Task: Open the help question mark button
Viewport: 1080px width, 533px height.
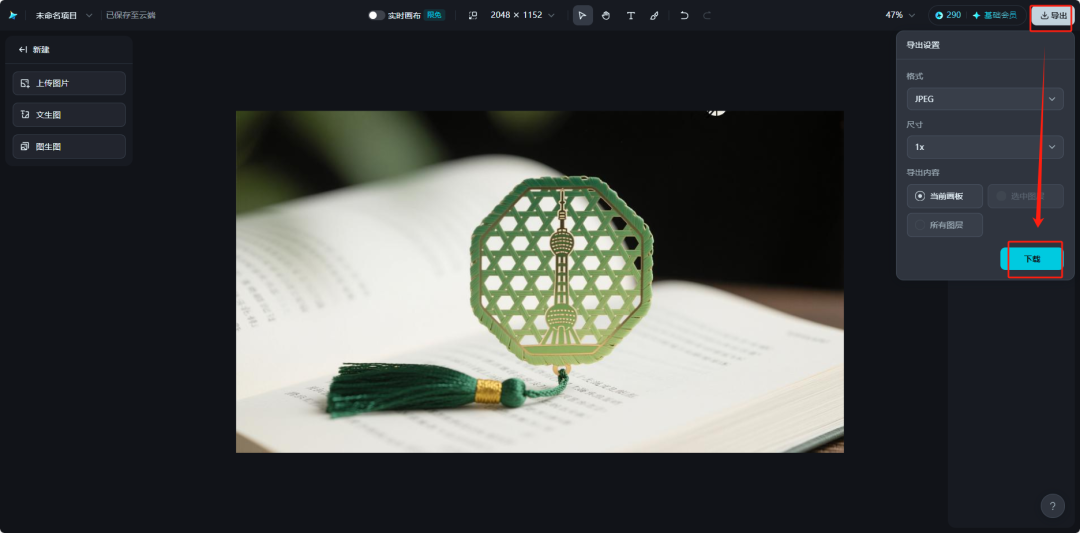Action: point(1052,506)
